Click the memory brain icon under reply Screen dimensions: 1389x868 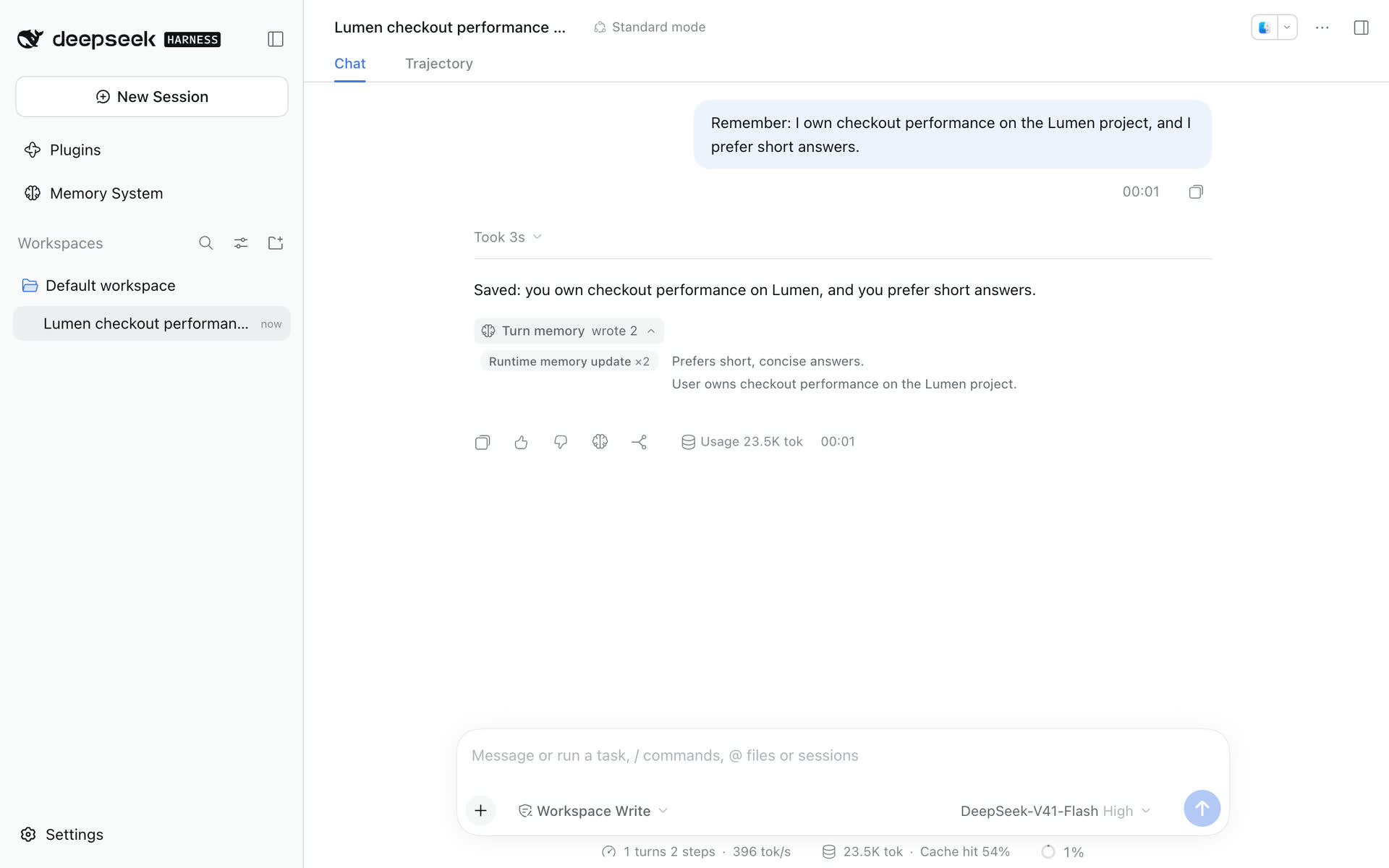click(x=600, y=442)
